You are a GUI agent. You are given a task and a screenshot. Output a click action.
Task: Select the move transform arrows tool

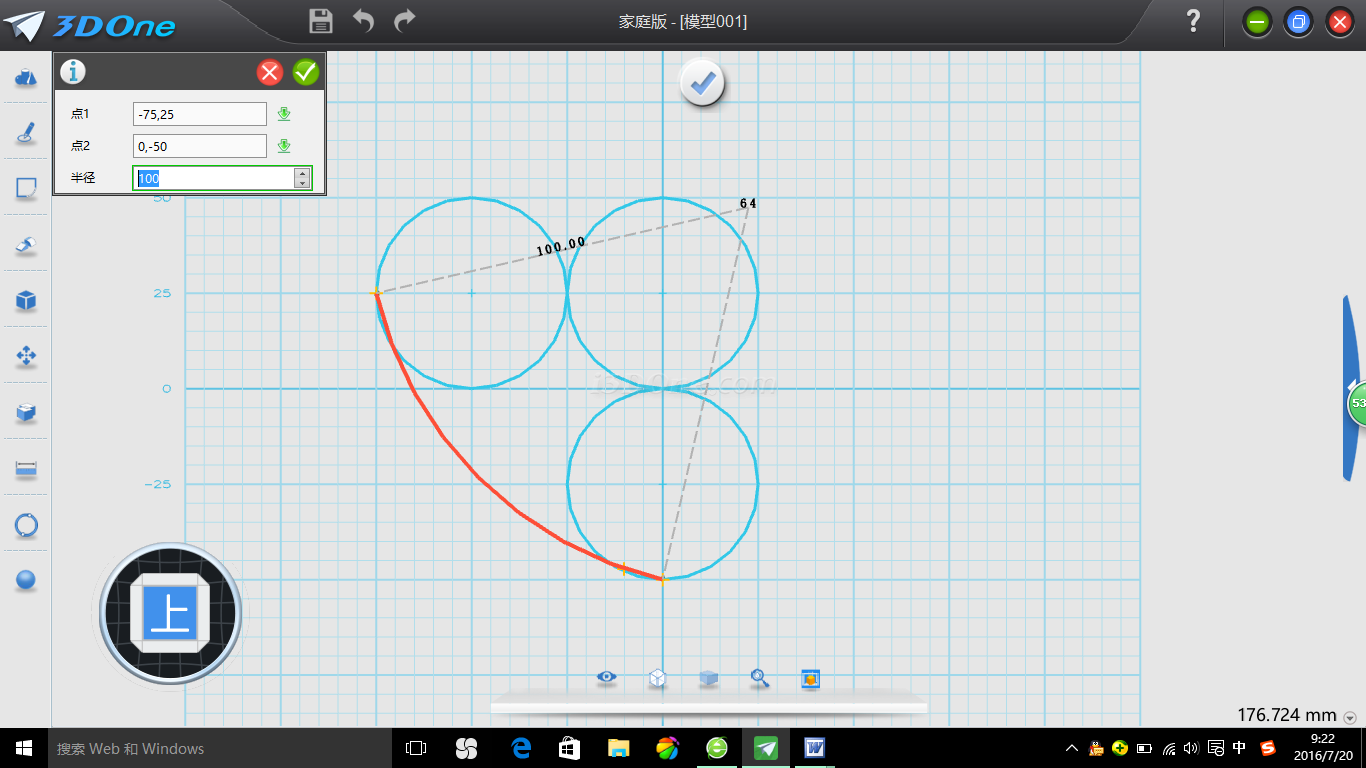pyautogui.click(x=26, y=355)
